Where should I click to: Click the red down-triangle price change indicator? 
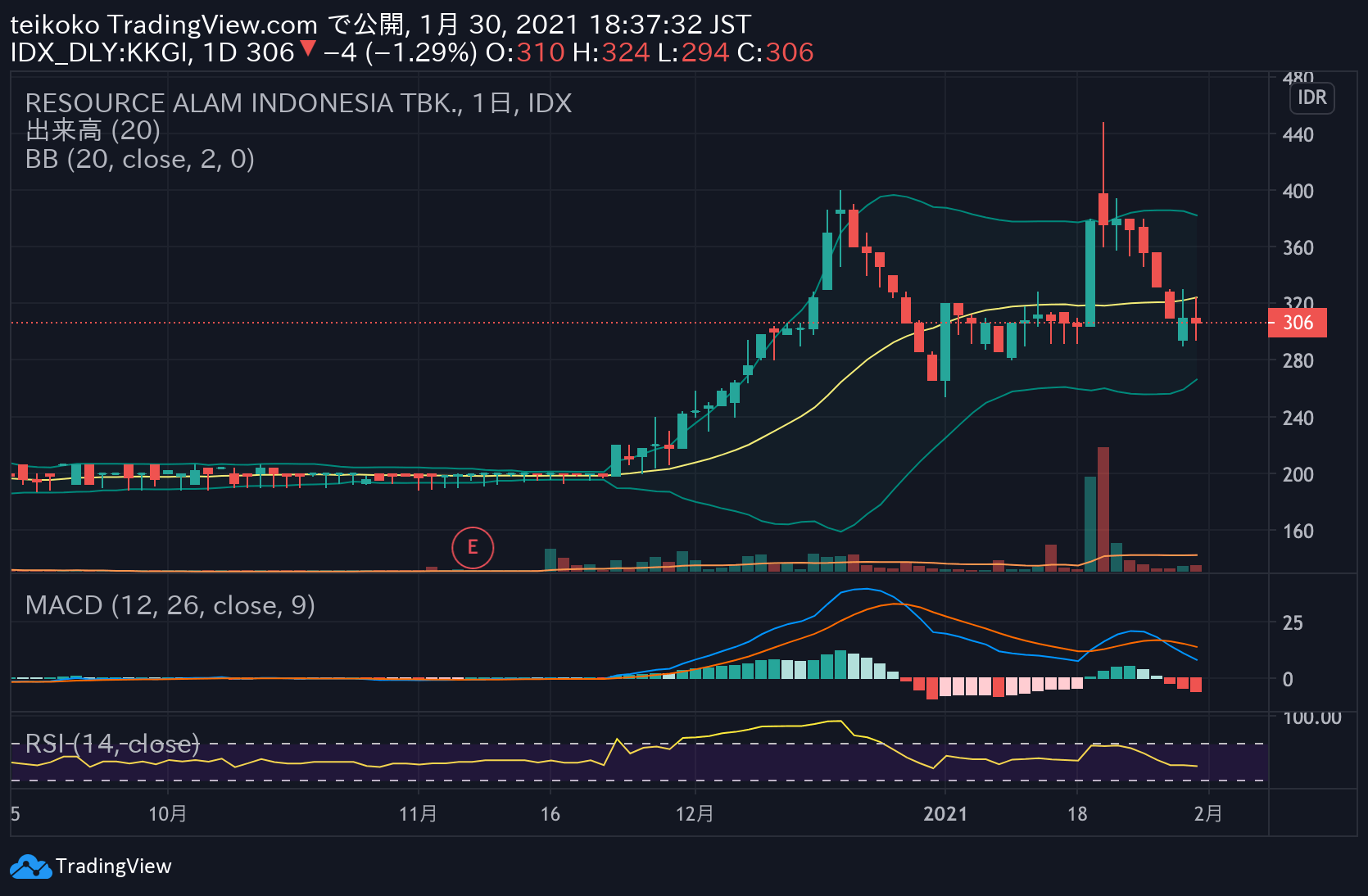(308, 49)
